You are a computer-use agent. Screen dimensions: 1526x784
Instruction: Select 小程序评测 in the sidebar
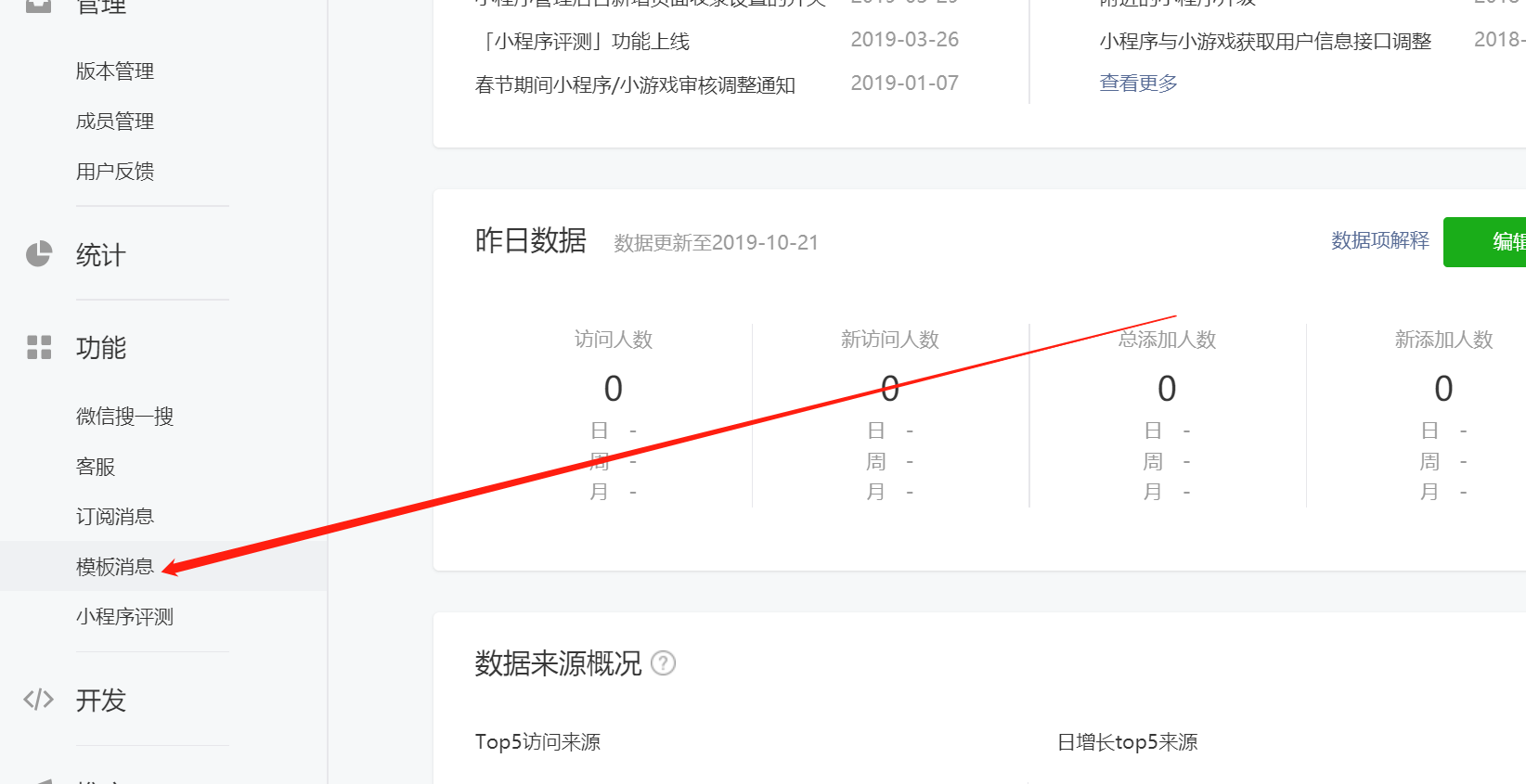(125, 617)
